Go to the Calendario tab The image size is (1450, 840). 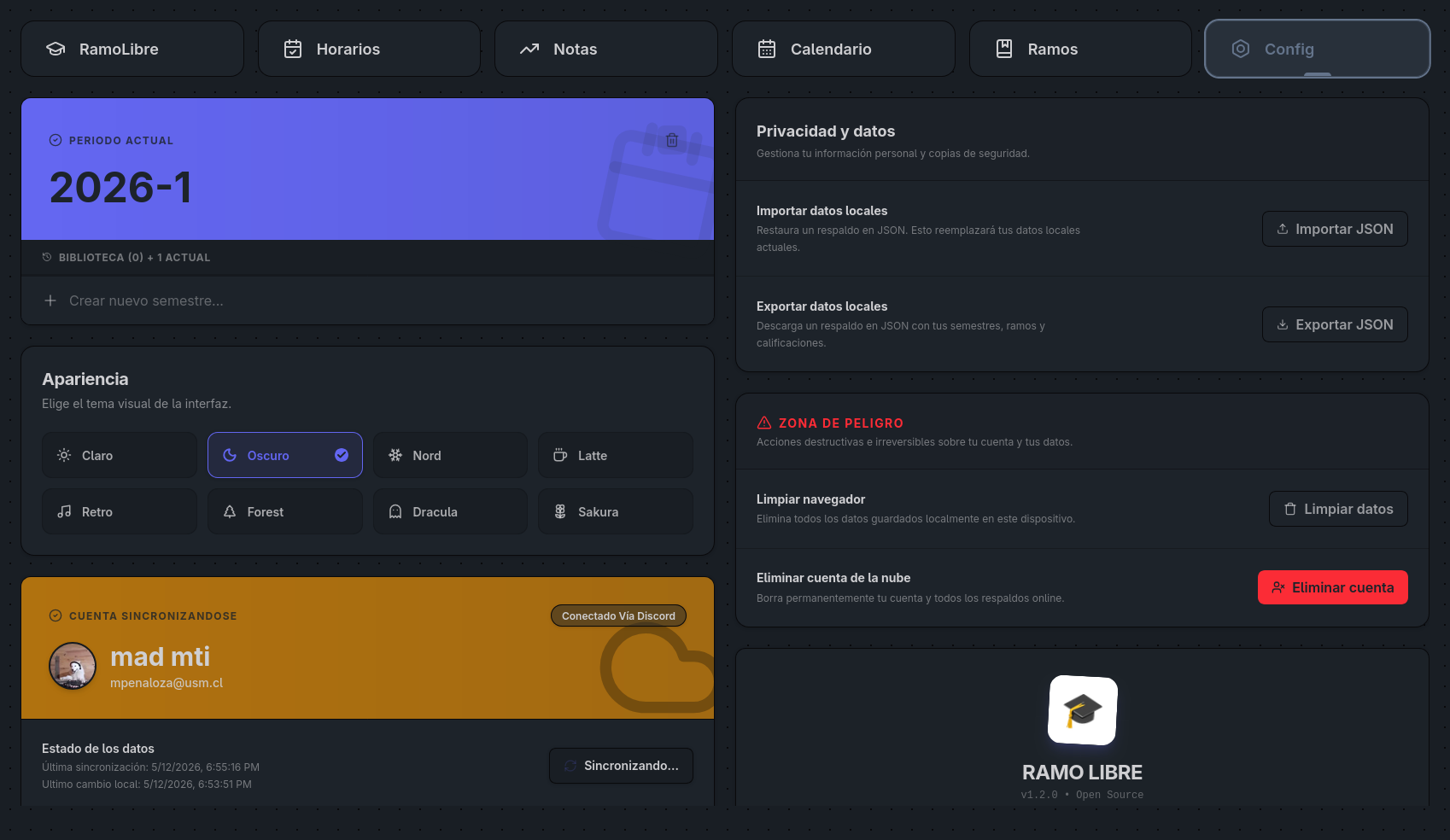tap(844, 49)
